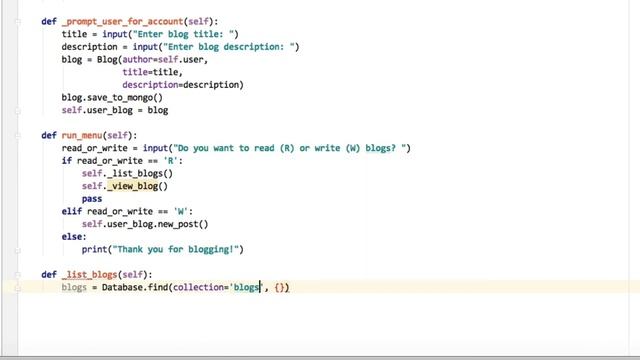This screenshot has height=360, width=640.
Task: Click the run_menu function name
Action: click(x=82, y=136)
